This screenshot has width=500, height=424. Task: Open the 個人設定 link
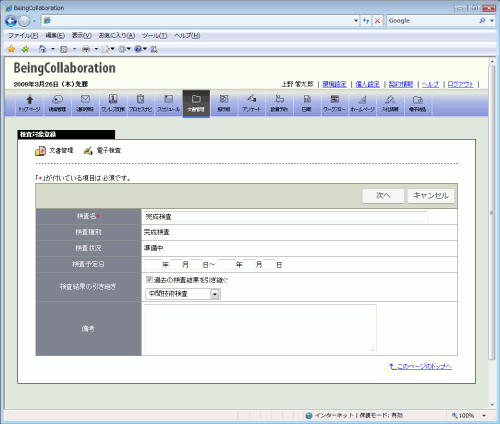tap(368, 84)
